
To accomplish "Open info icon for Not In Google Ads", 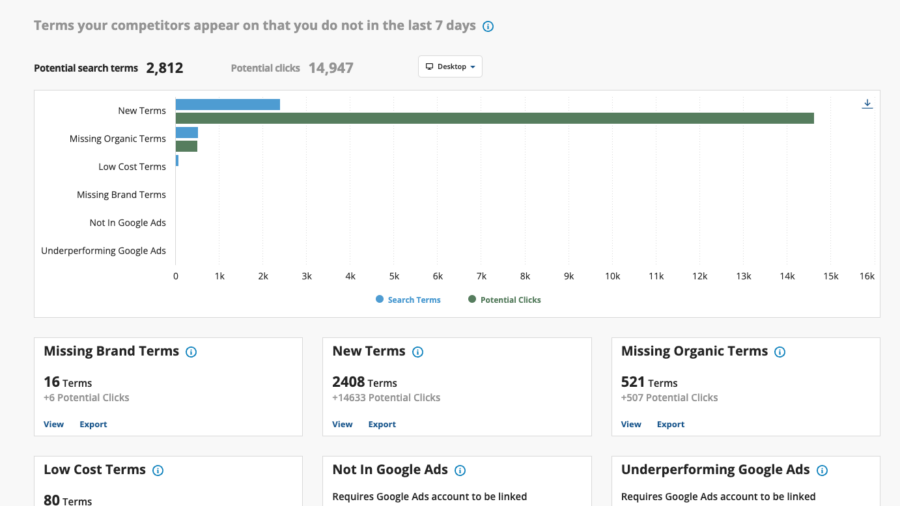I will [x=460, y=470].
